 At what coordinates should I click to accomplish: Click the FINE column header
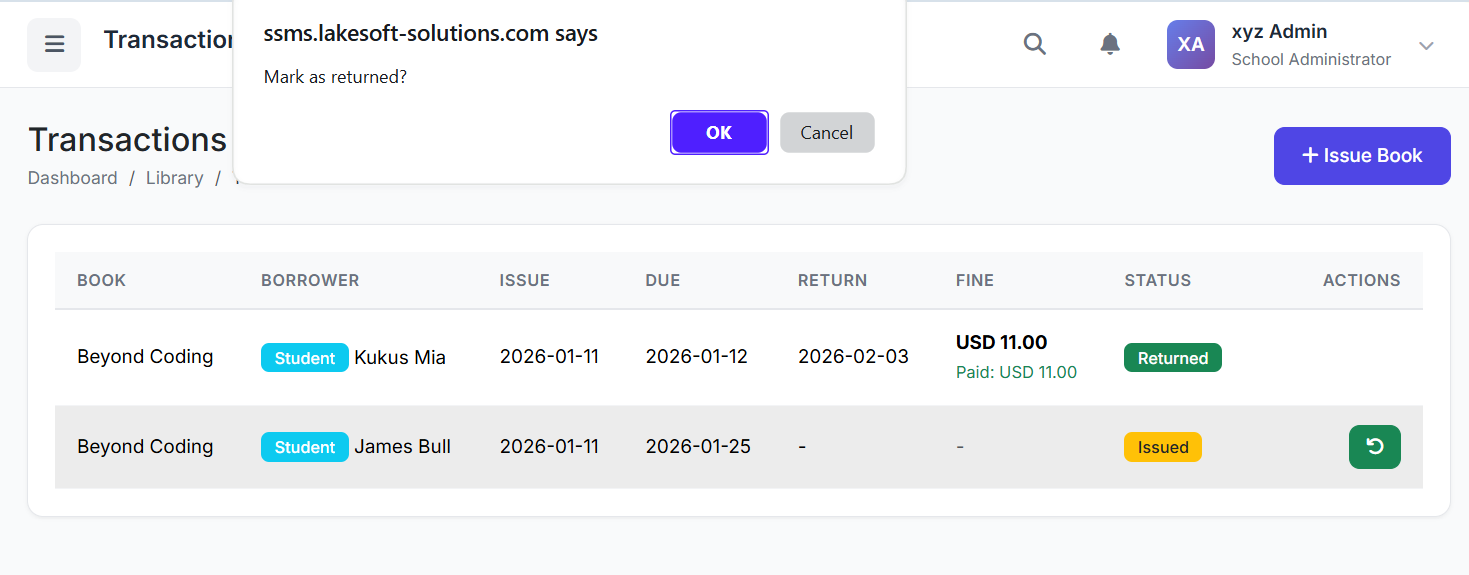(974, 280)
